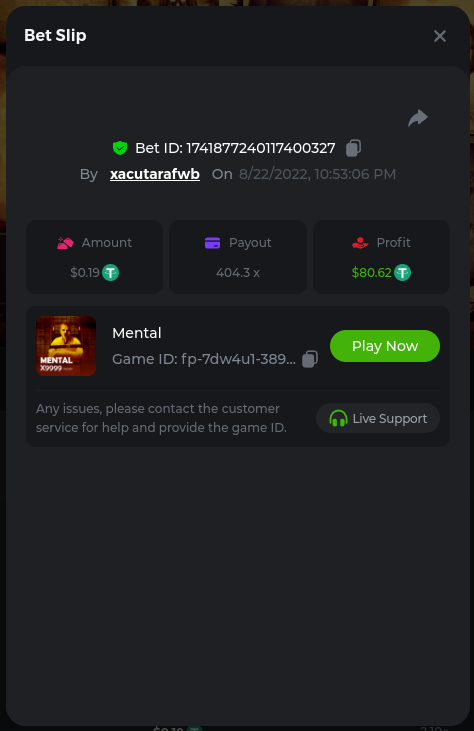Click the pink Amount icon
This screenshot has height=731, width=474.
65,243
